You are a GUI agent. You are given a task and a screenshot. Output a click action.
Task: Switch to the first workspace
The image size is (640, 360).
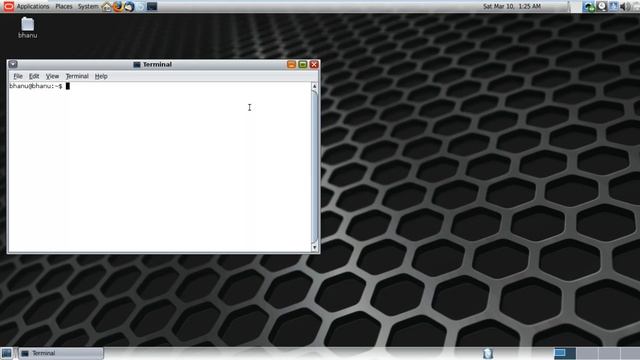click(x=564, y=353)
